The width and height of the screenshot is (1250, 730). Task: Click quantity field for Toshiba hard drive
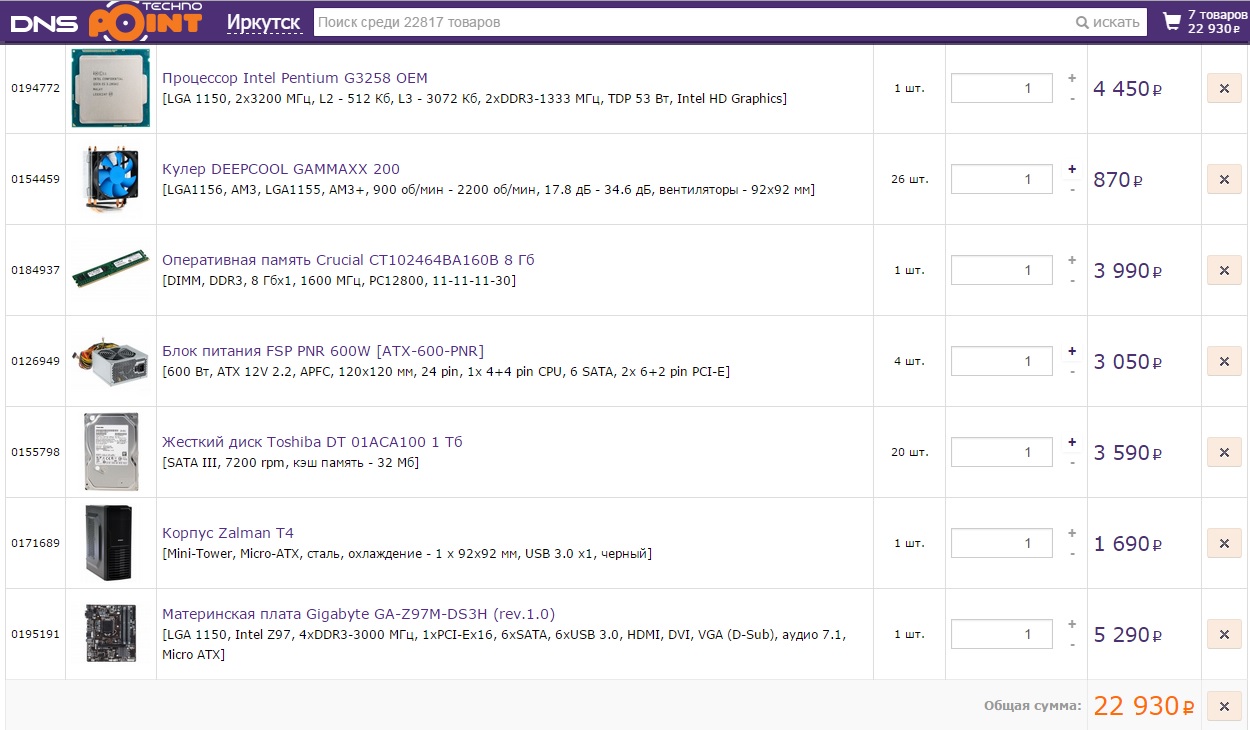click(x=1002, y=452)
